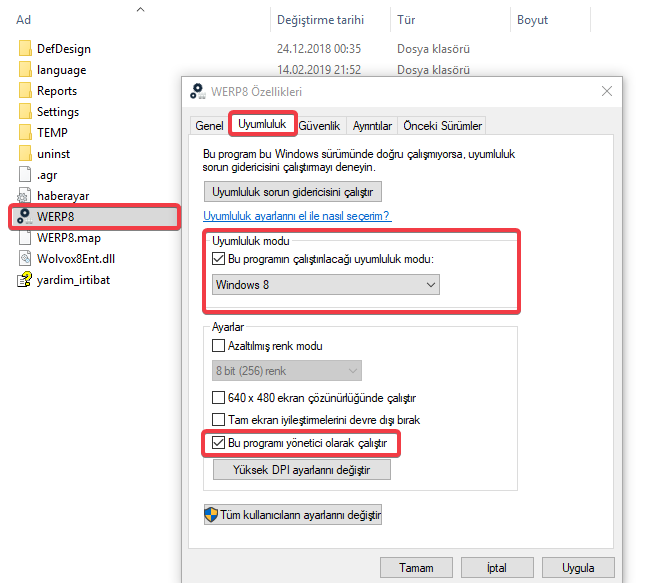The width and height of the screenshot is (671, 583).
Task: Switch to the Güvenlik tab
Action: click(319, 126)
